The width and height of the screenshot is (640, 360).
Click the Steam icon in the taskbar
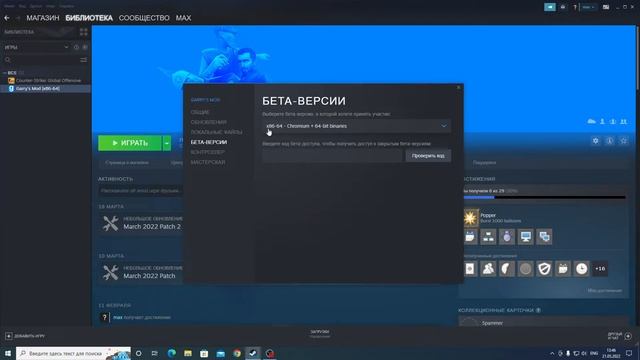tap(253, 353)
